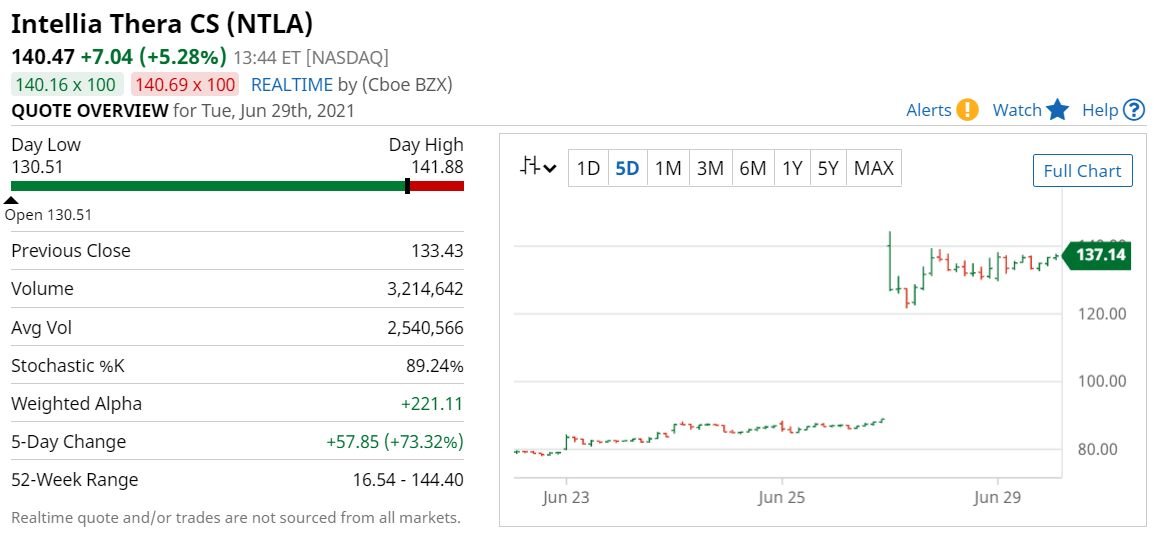Click the Watch link text
Image resolution: width=1154 pixels, height=537 pixels.
click(x=1017, y=110)
